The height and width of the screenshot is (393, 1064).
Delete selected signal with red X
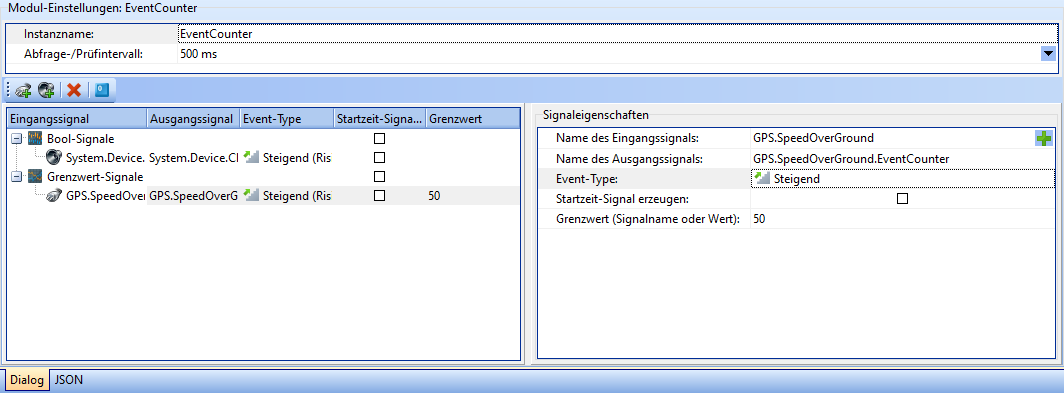(75, 90)
